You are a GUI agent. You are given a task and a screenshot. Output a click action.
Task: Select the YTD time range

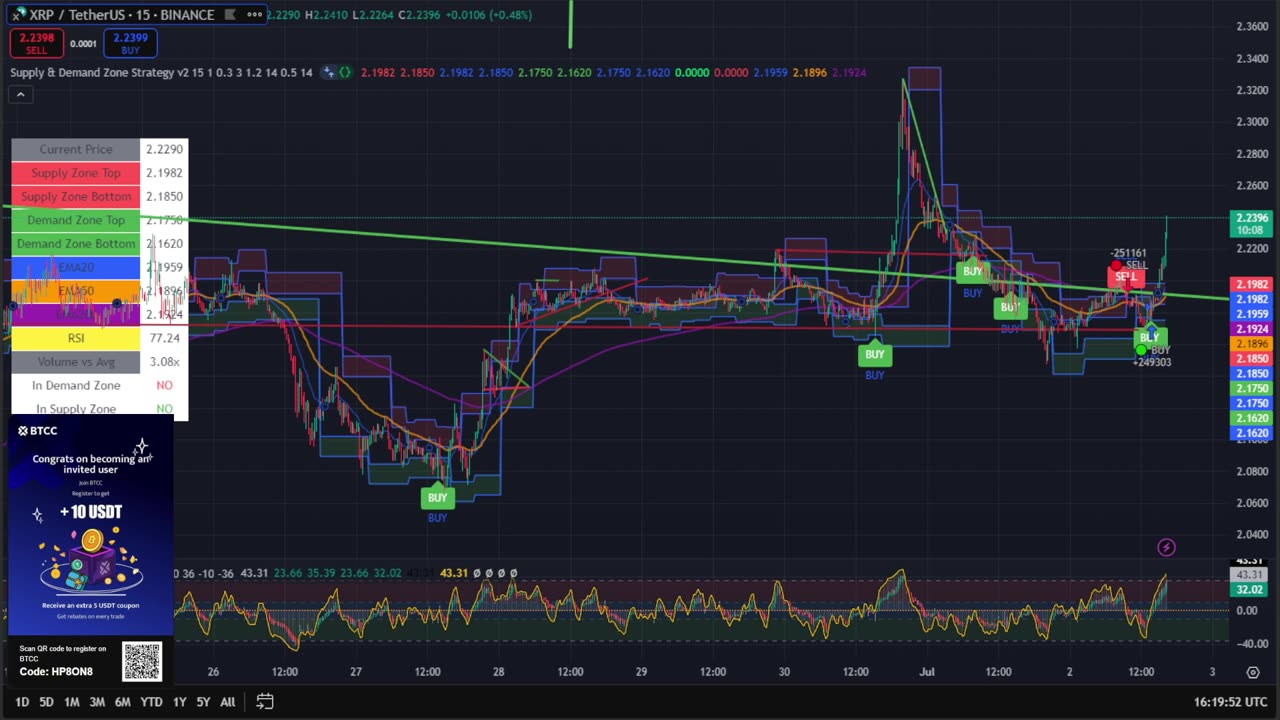pyautogui.click(x=151, y=702)
